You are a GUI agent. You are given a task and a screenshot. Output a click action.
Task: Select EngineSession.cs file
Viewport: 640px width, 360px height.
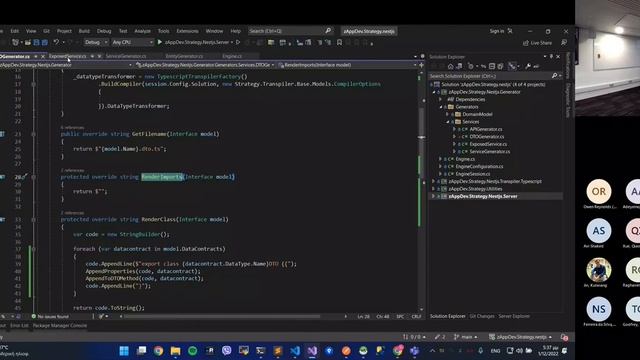(473, 174)
